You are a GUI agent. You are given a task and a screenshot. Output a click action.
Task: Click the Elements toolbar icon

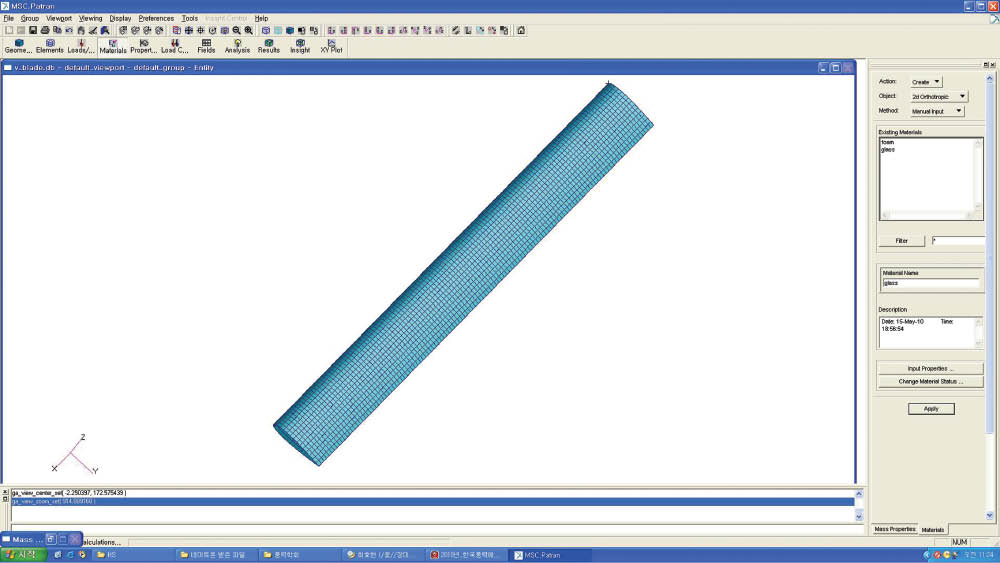pyautogui.click(x=50, y=45)
